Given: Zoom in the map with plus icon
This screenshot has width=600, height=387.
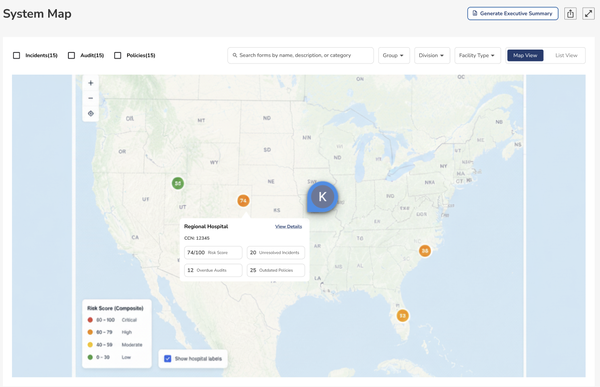Looking at the screenshot, I should pyautogui.click(x=91, y=83).
